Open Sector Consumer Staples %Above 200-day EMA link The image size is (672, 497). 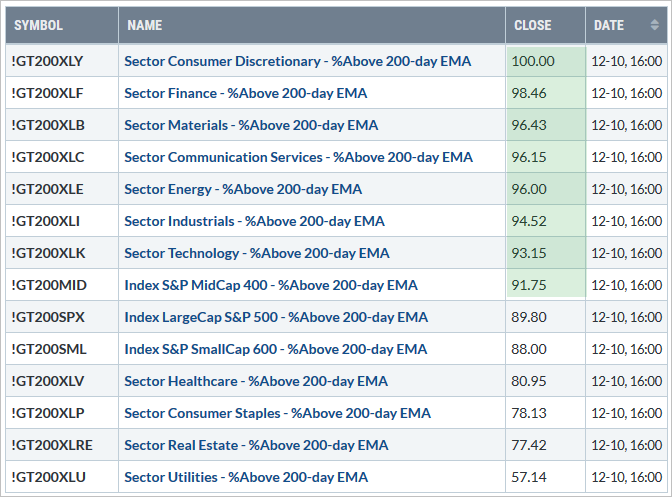277,413
